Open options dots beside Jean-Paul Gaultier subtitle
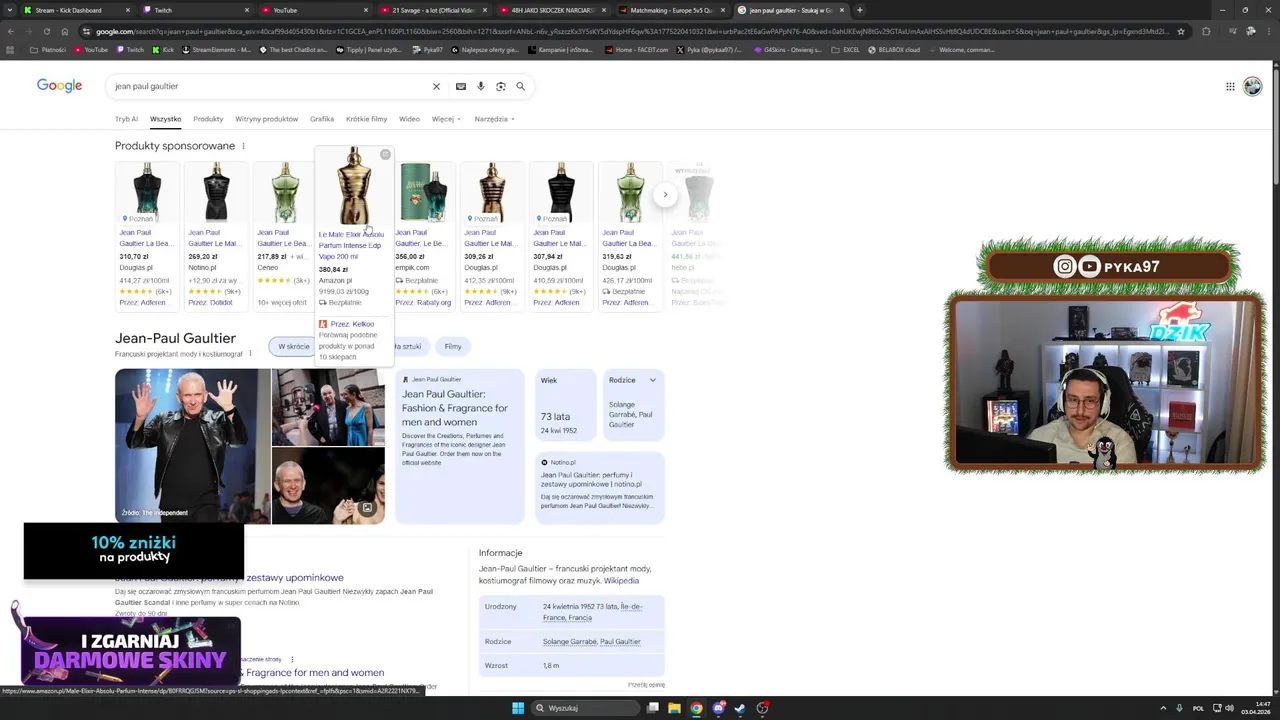1280x720 pixels. point(250,354)
